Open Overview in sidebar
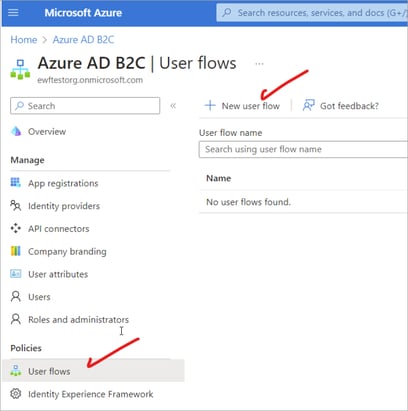 [47, 132]
